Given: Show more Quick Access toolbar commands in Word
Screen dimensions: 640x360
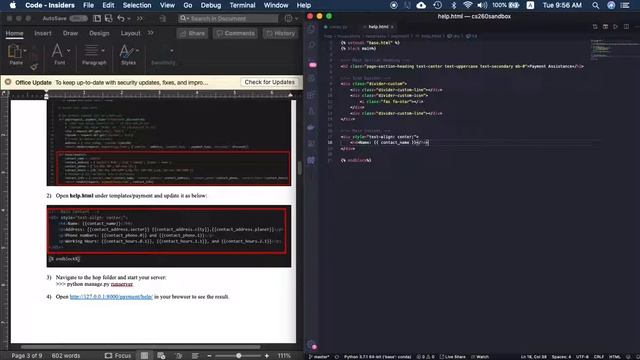Looking at the screenshot, I should tap(140, 18).
